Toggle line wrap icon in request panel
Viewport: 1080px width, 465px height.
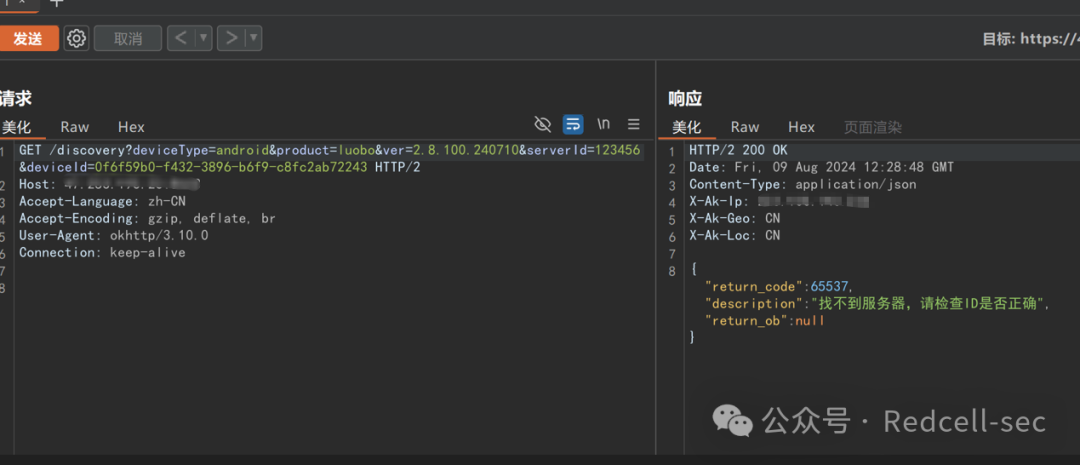tap(573, 124)
